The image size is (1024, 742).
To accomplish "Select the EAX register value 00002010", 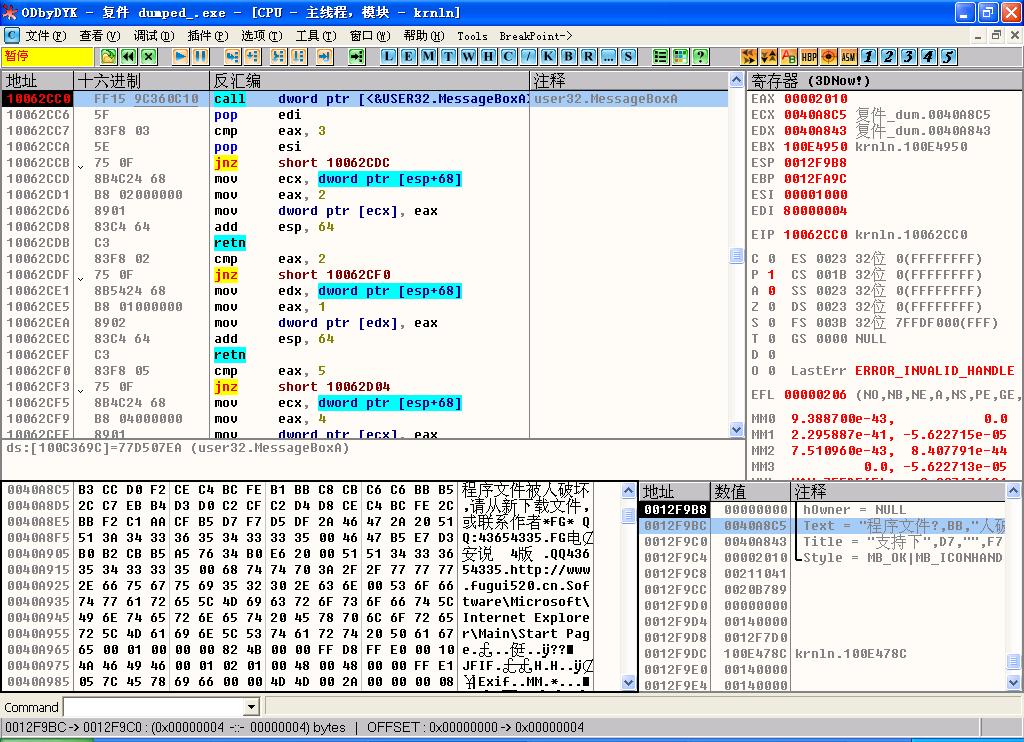I will [816, 99].
